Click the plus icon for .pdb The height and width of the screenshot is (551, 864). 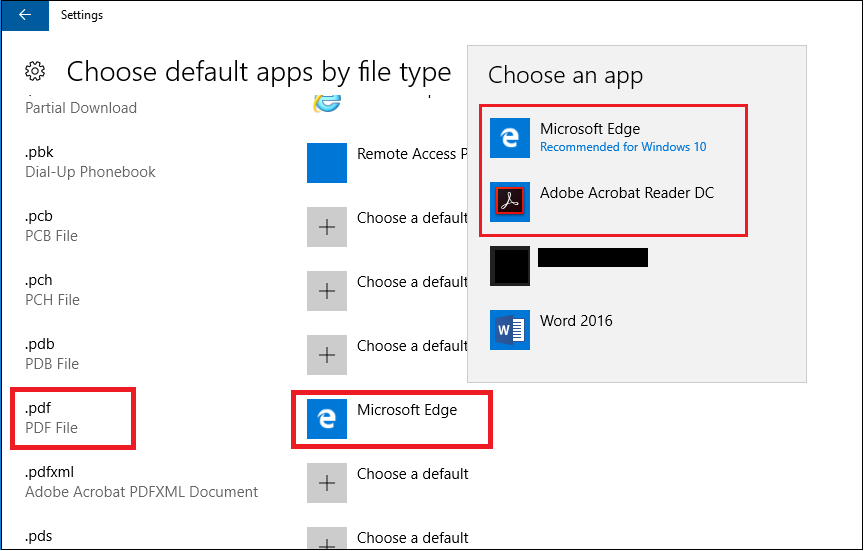coord(327,355)
